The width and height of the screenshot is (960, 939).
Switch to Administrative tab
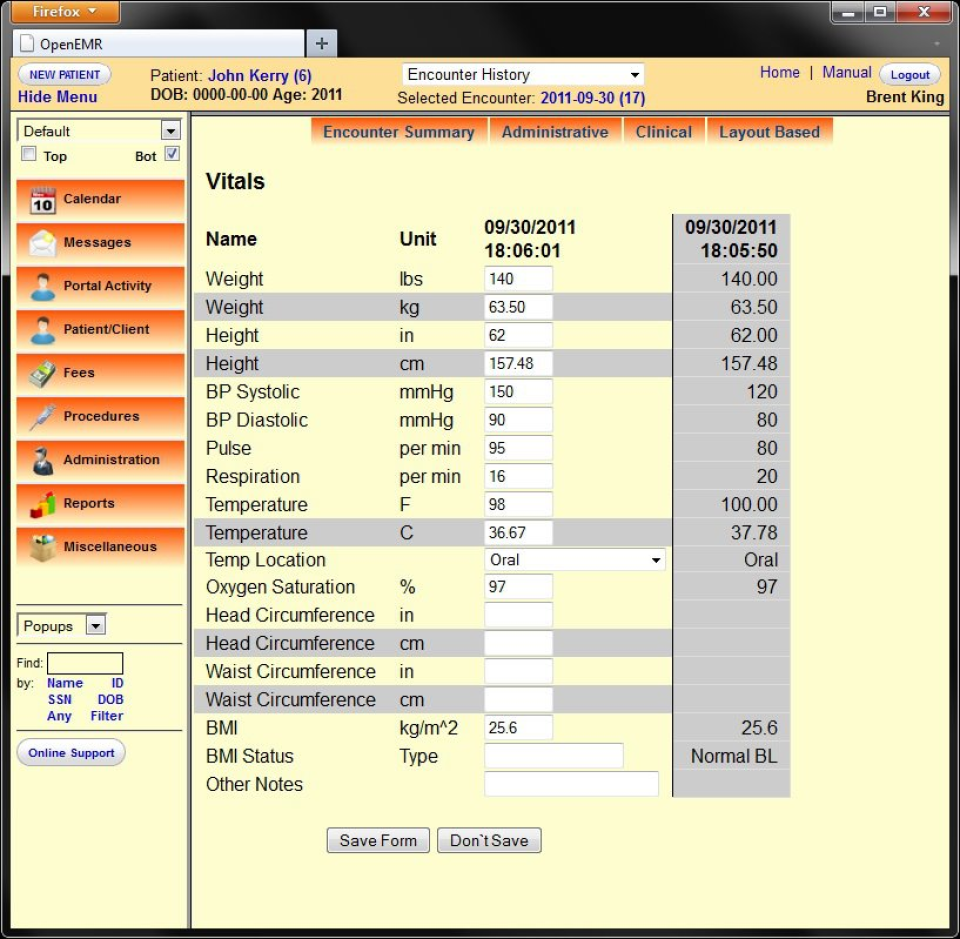click(x=555, y=132)
